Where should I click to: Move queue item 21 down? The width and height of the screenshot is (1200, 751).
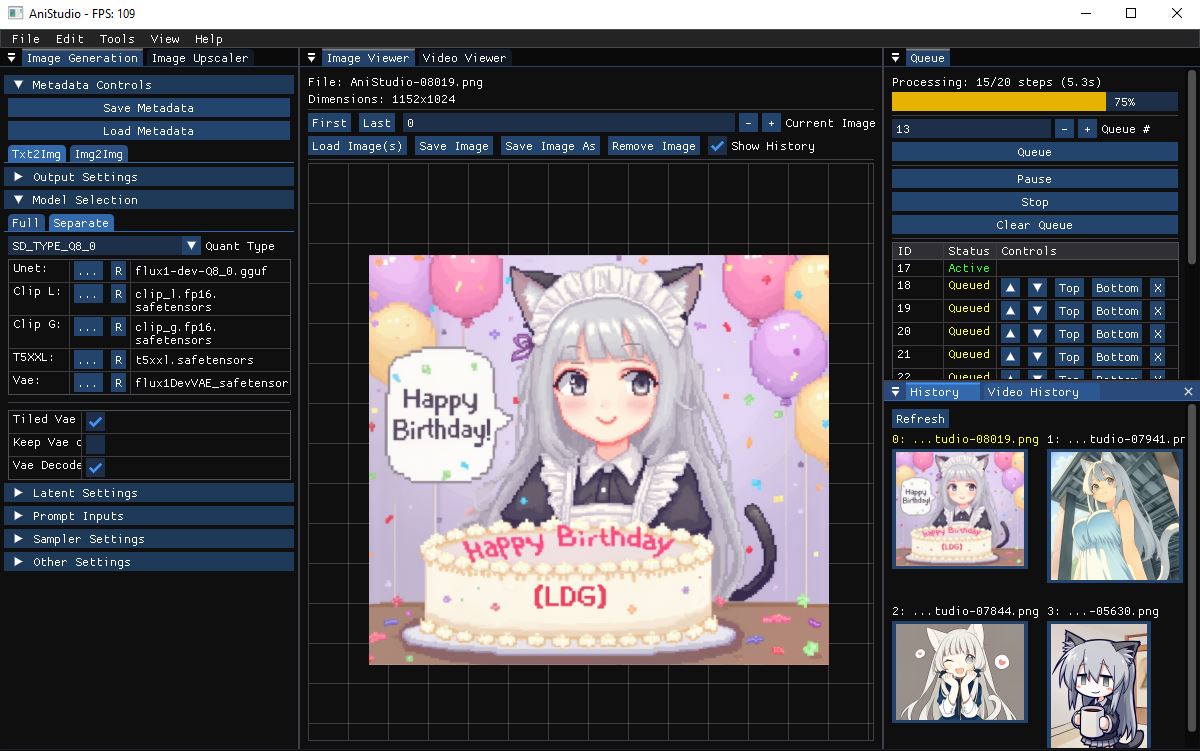tap(1037, 357)
